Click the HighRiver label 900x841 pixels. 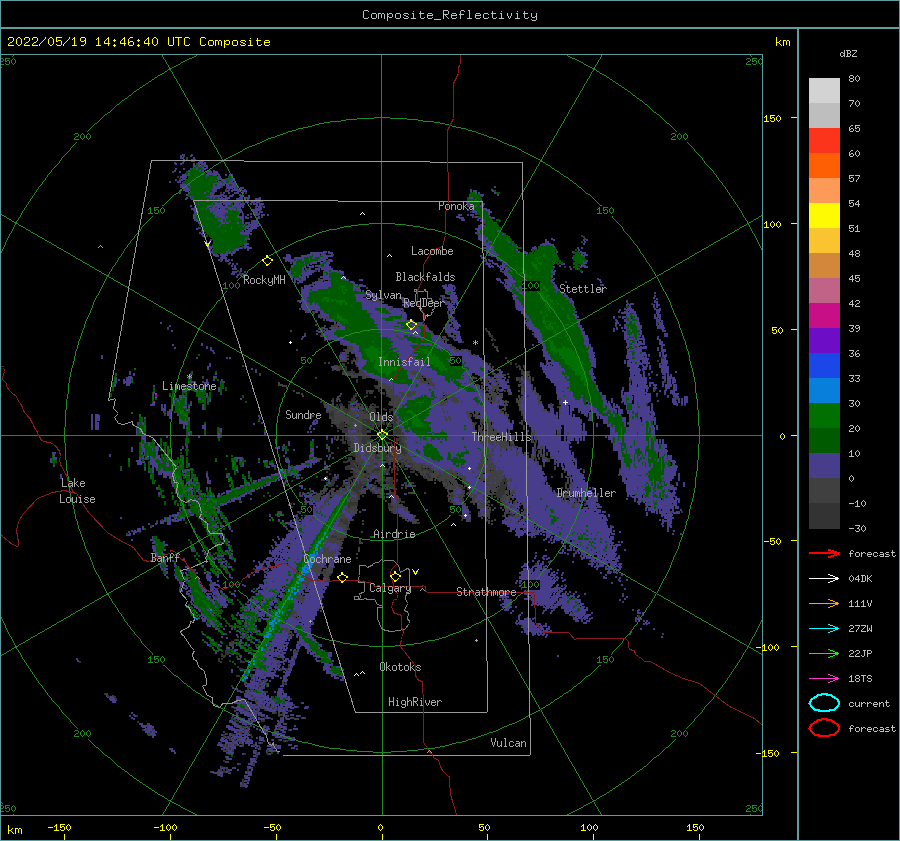click(x=415, y=702)
